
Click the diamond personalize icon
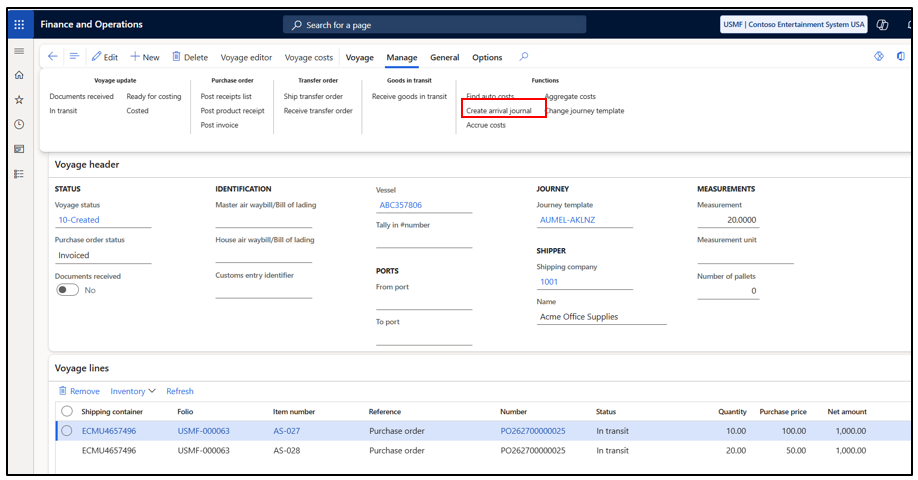click(879, 56)
